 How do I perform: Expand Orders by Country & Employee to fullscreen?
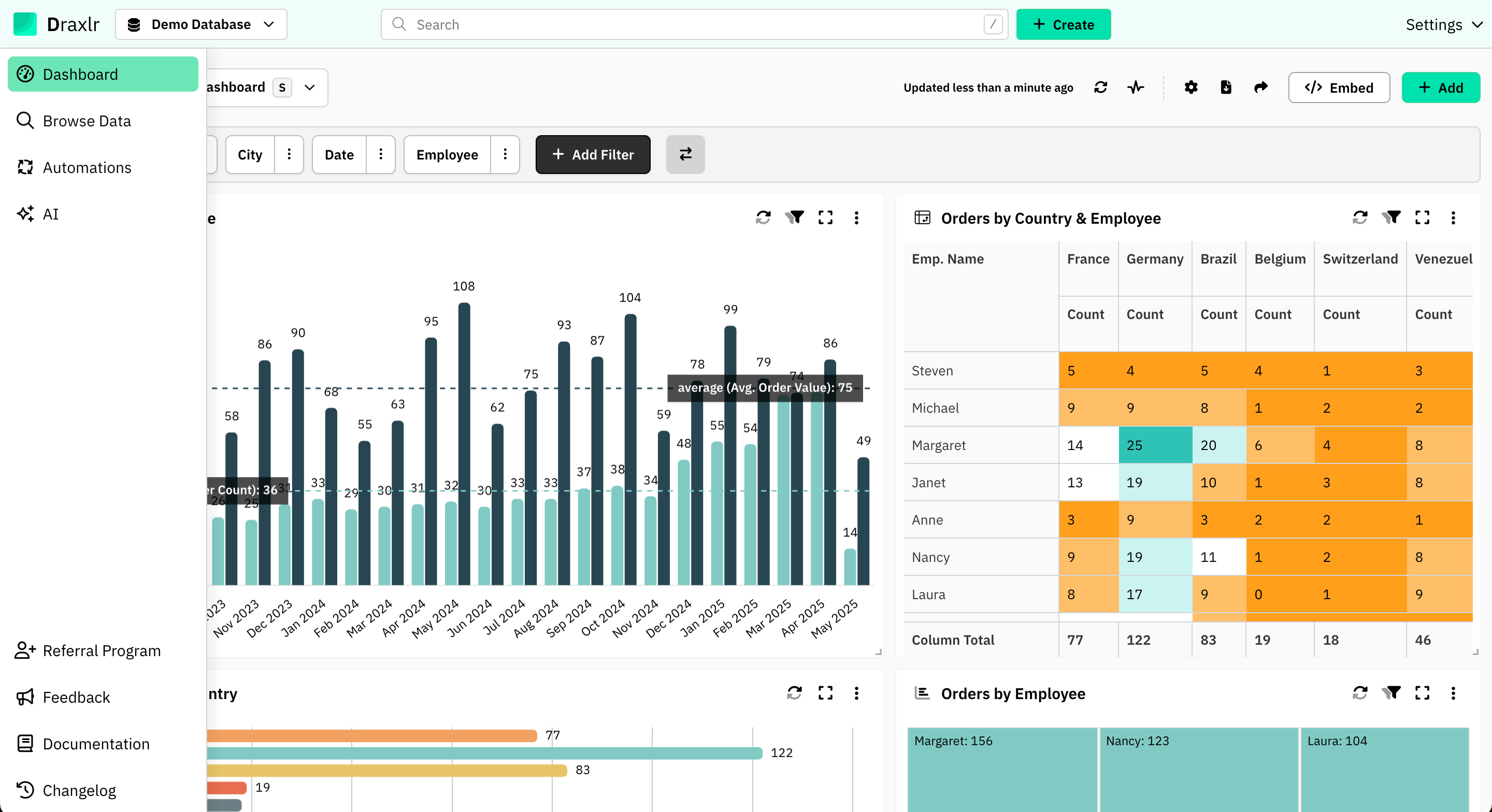pos(1423,218)
